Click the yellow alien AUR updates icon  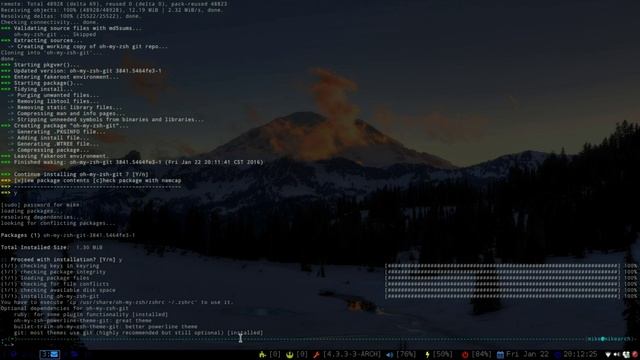click(x=289, y=354)
